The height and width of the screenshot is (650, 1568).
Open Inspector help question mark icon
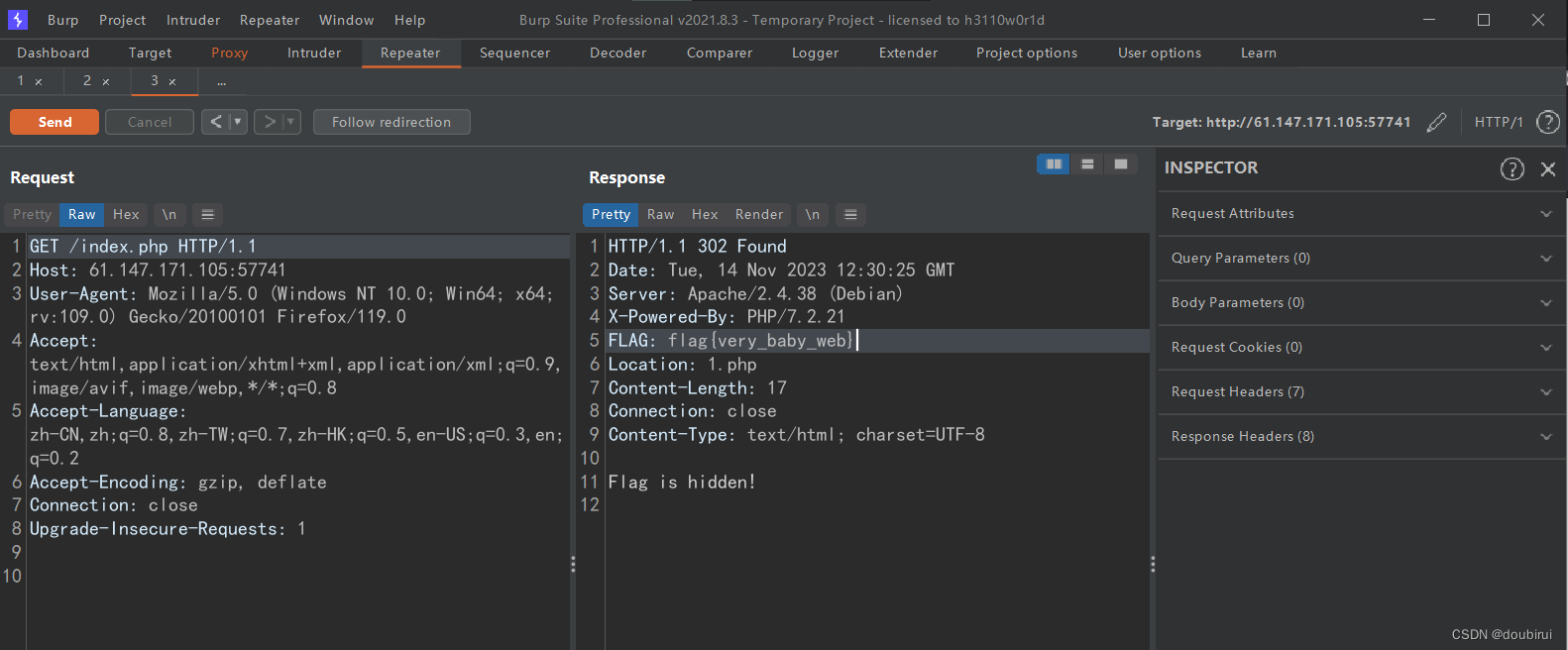pos(1512,168)
